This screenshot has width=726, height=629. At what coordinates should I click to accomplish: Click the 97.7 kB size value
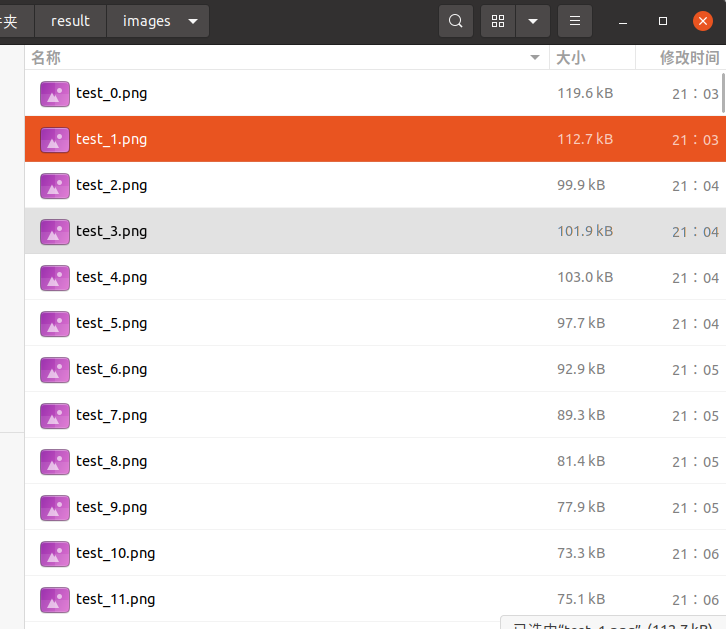(581, 323)
